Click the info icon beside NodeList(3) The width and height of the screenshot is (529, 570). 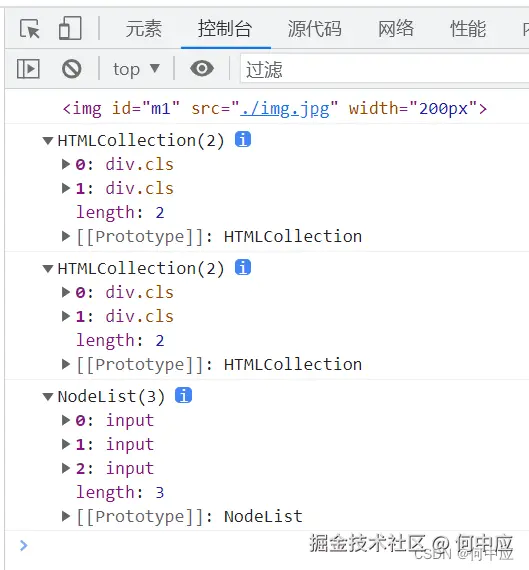pos(183,396)
